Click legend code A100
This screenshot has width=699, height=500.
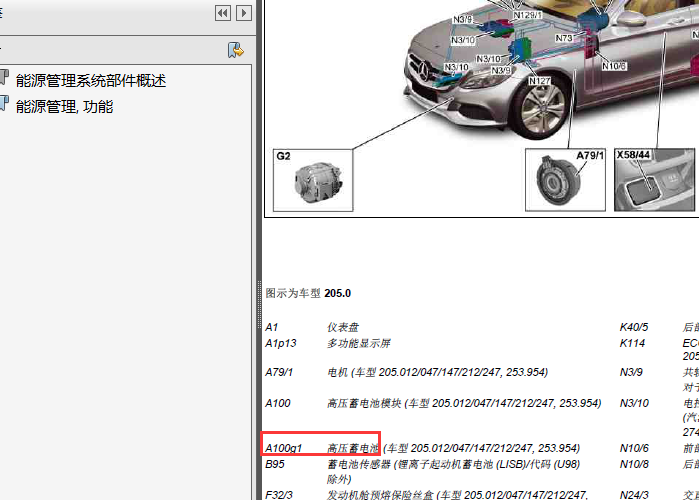(x=278, y=403)
